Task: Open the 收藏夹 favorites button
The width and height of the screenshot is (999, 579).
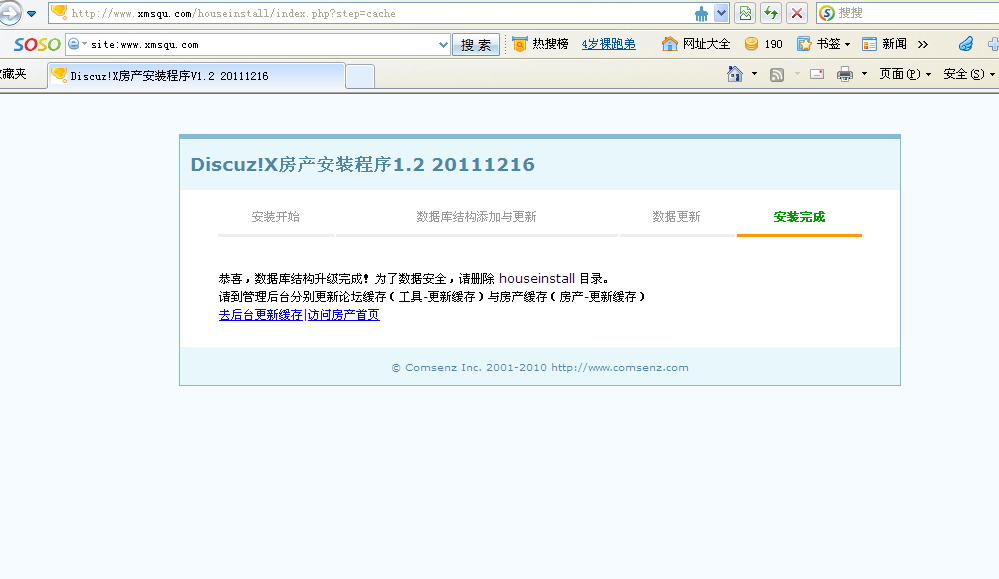Action: pos(13,74)
